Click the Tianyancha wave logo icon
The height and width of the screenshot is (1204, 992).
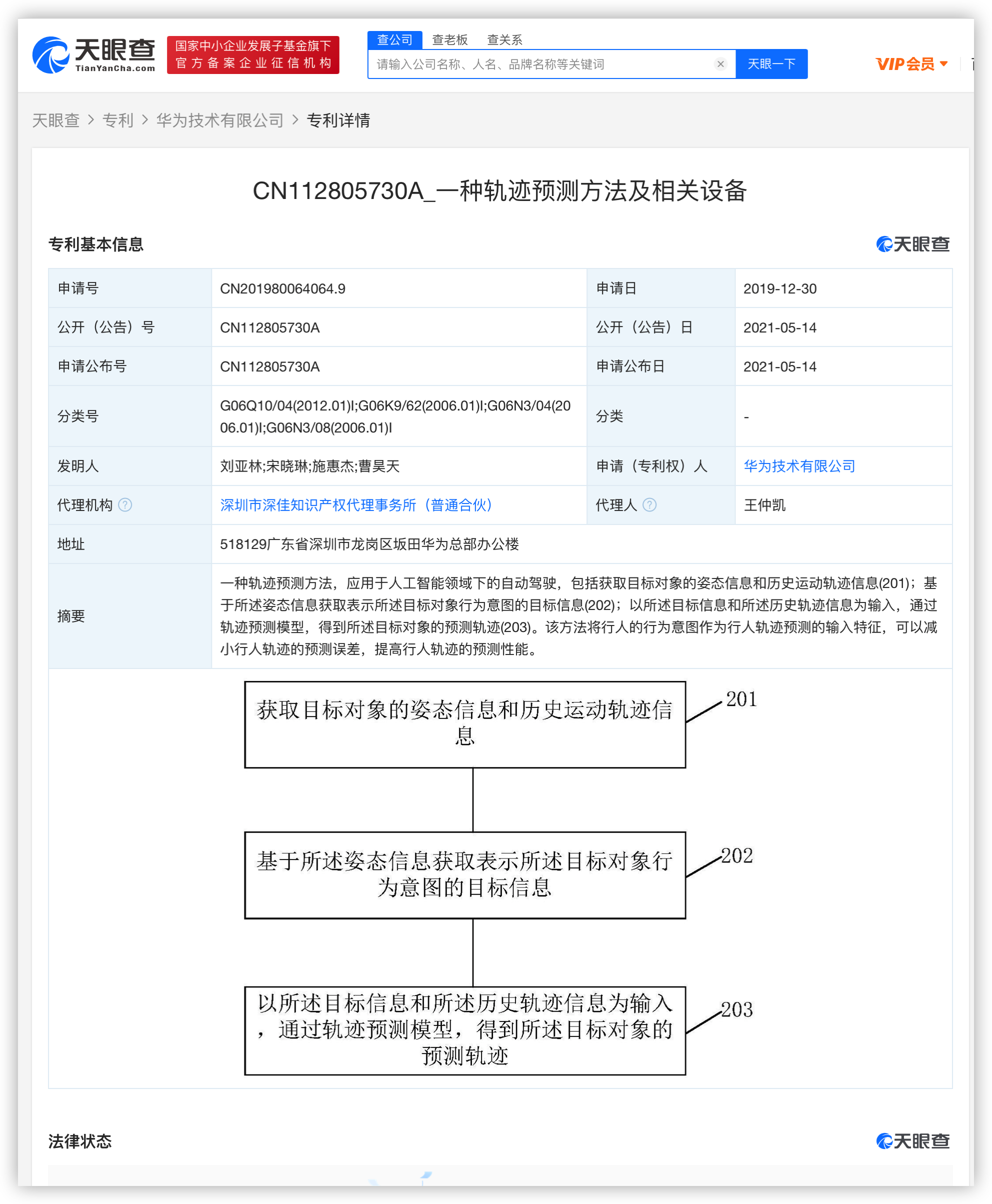coord(50,55)
